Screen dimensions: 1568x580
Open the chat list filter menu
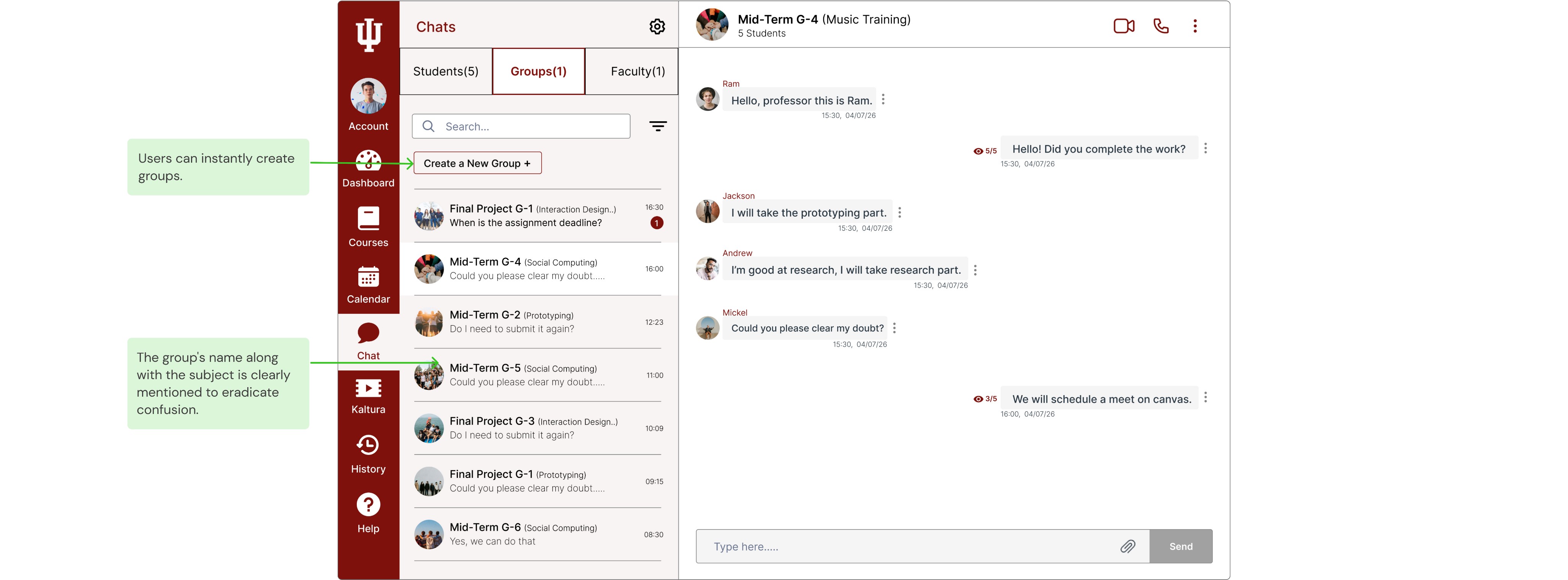657,127
